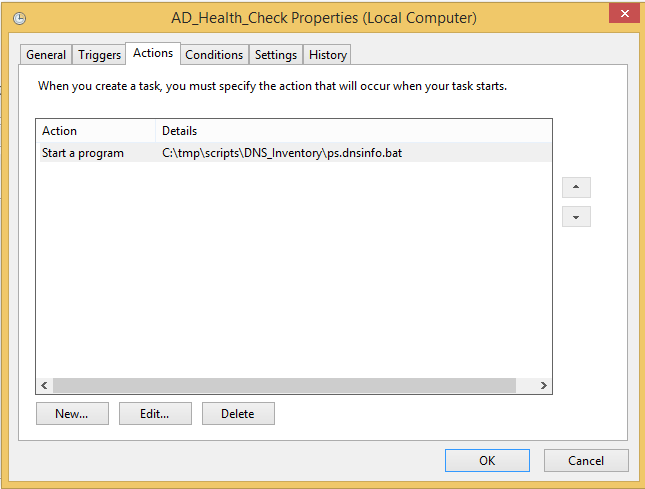This screenshot has height=489, width=645.
Task: Select the Conditions tab
Action: (214, 55)
